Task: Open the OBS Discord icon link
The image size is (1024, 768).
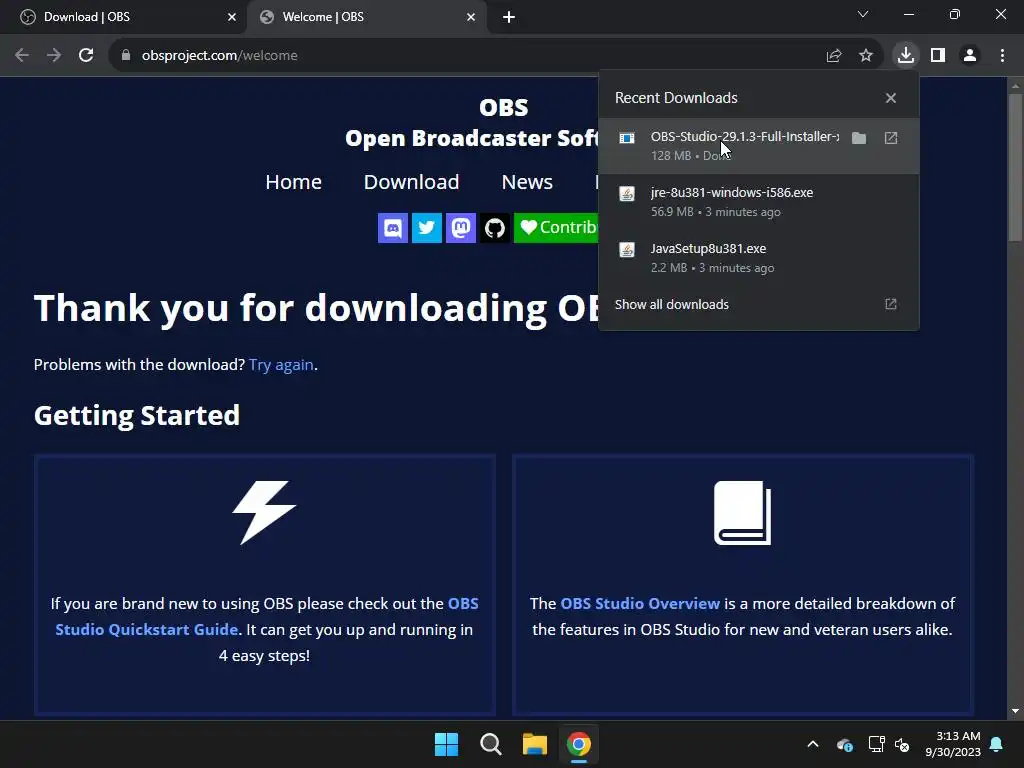Action: click(x=392, y=228)
